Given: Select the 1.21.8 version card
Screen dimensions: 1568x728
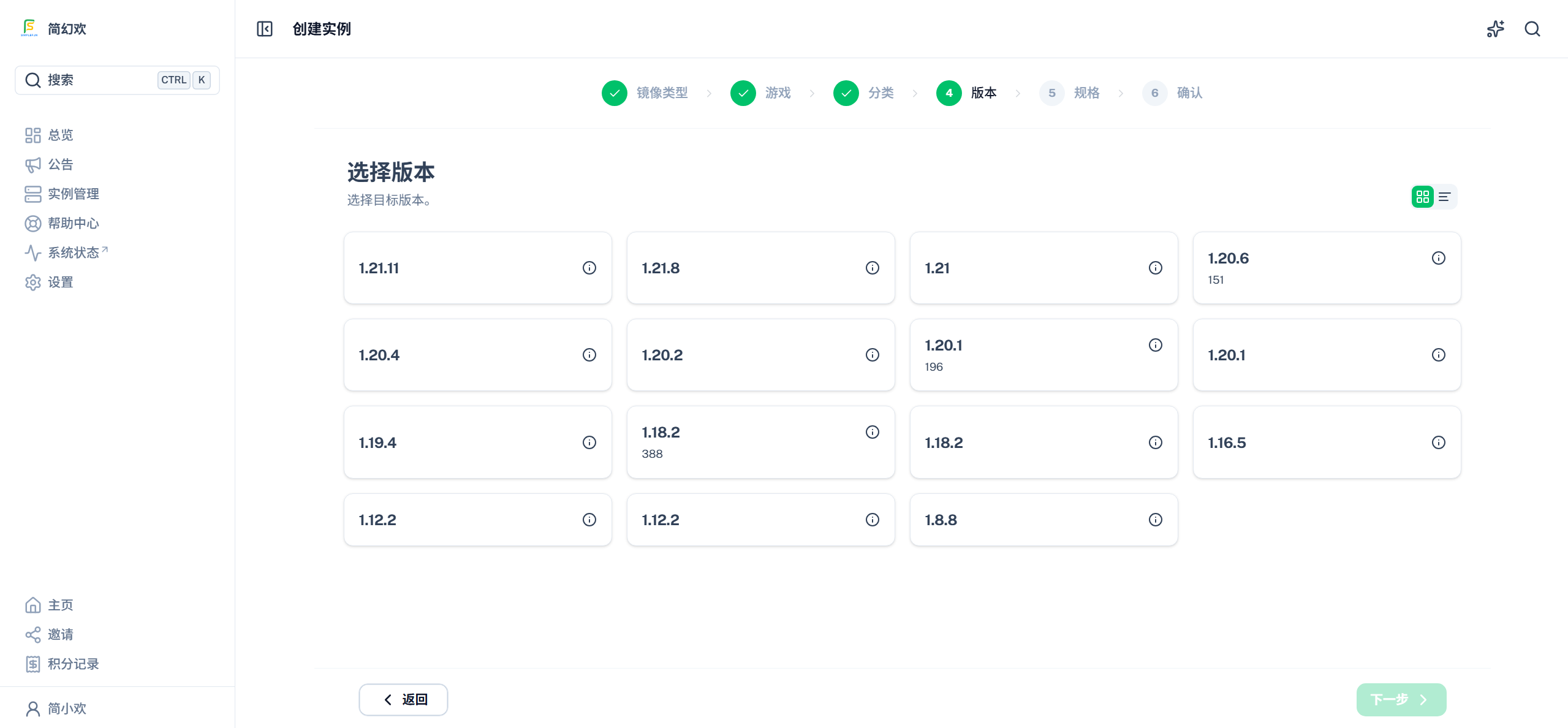Looking at the screenshot, I should 760,268.
